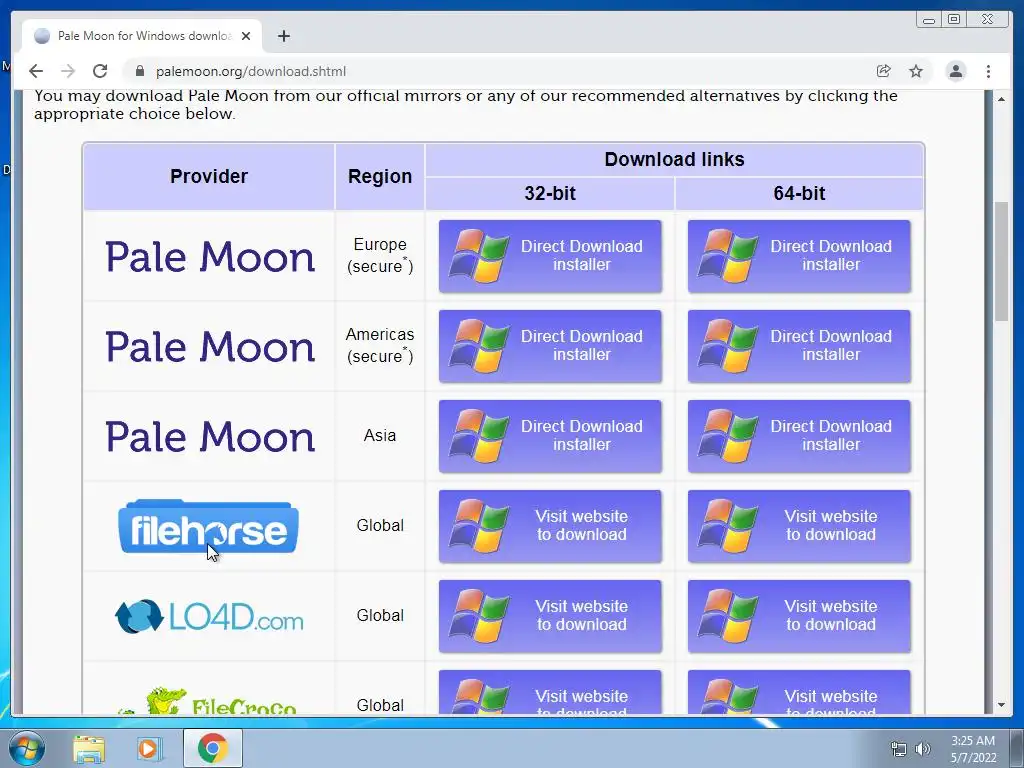Click the share page icon in address bar

point(884,71)
